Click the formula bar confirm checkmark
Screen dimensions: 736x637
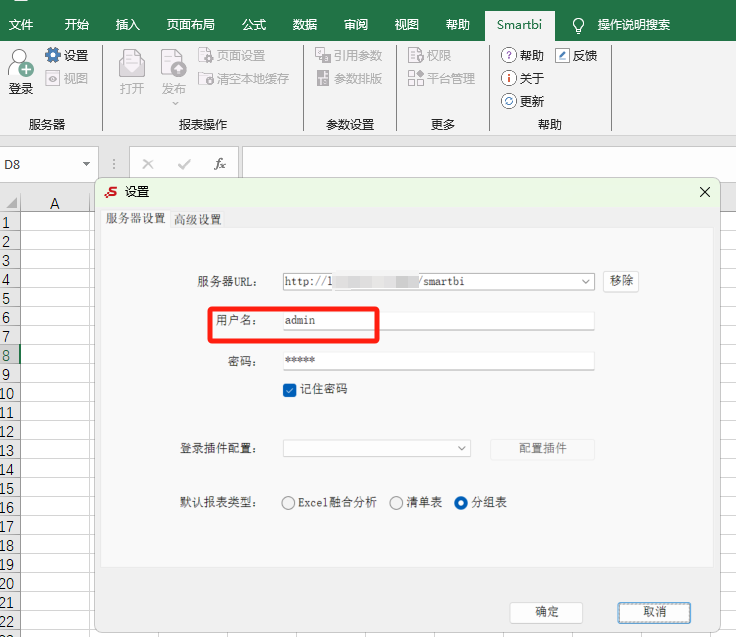coord(184,164)
